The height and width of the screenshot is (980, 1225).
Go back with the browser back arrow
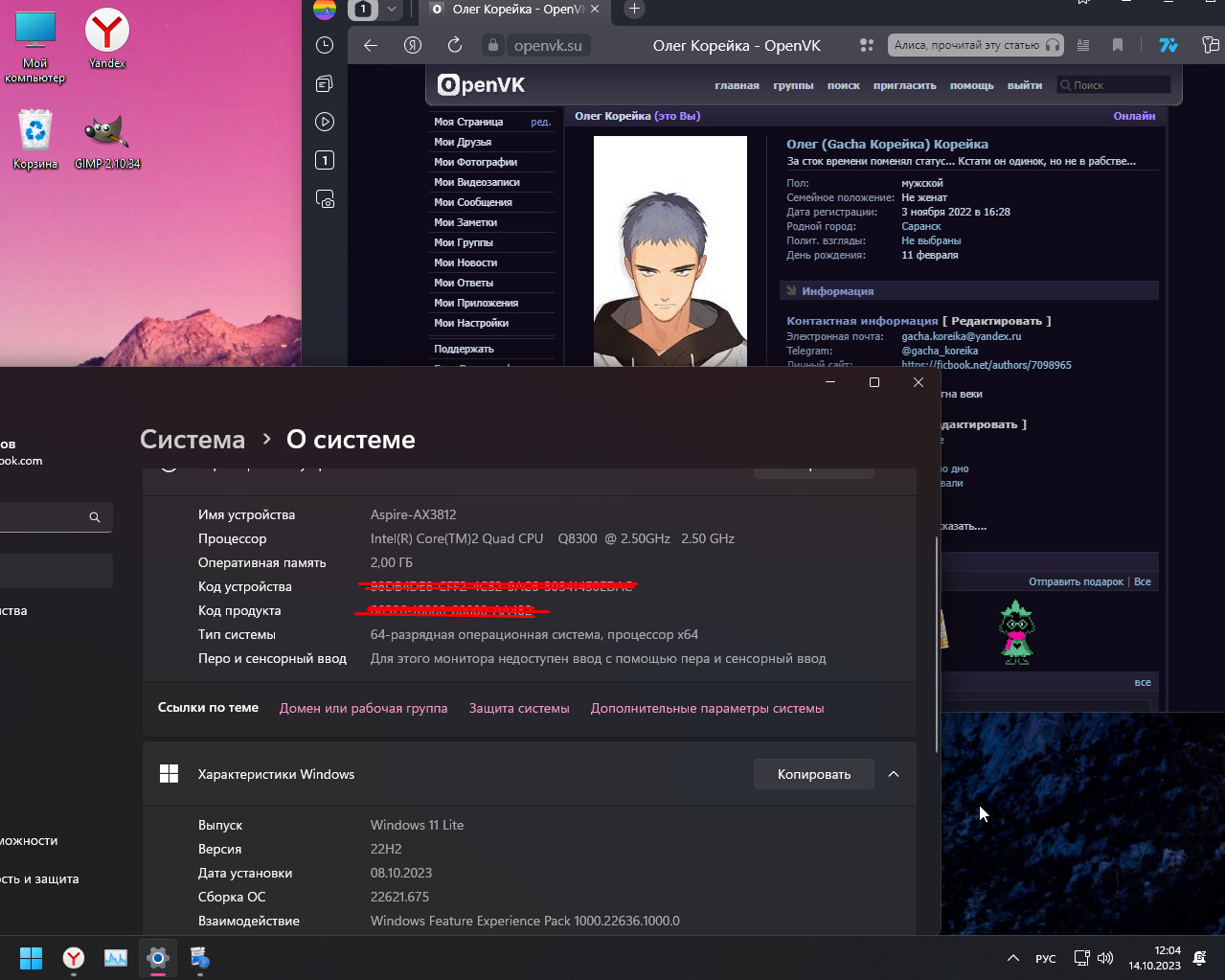(x=371, y=45)
